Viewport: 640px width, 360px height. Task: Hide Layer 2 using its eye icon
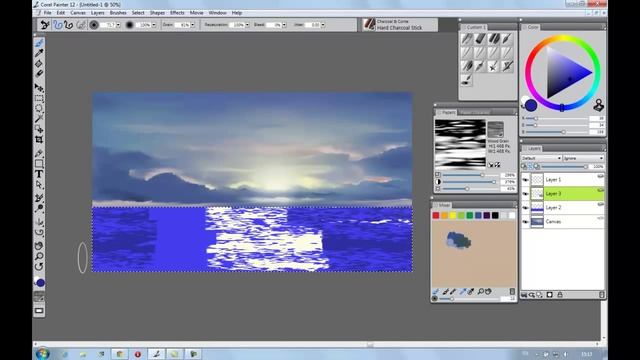(526, 208)
